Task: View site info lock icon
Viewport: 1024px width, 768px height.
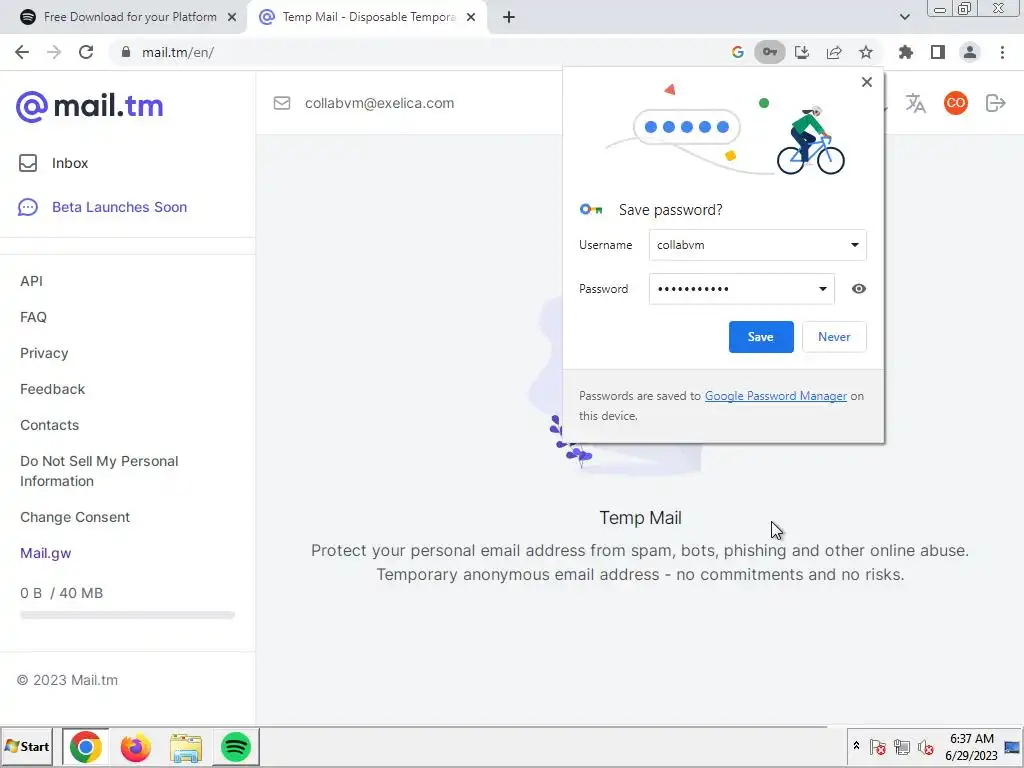Action: click(x=126, y=52)
